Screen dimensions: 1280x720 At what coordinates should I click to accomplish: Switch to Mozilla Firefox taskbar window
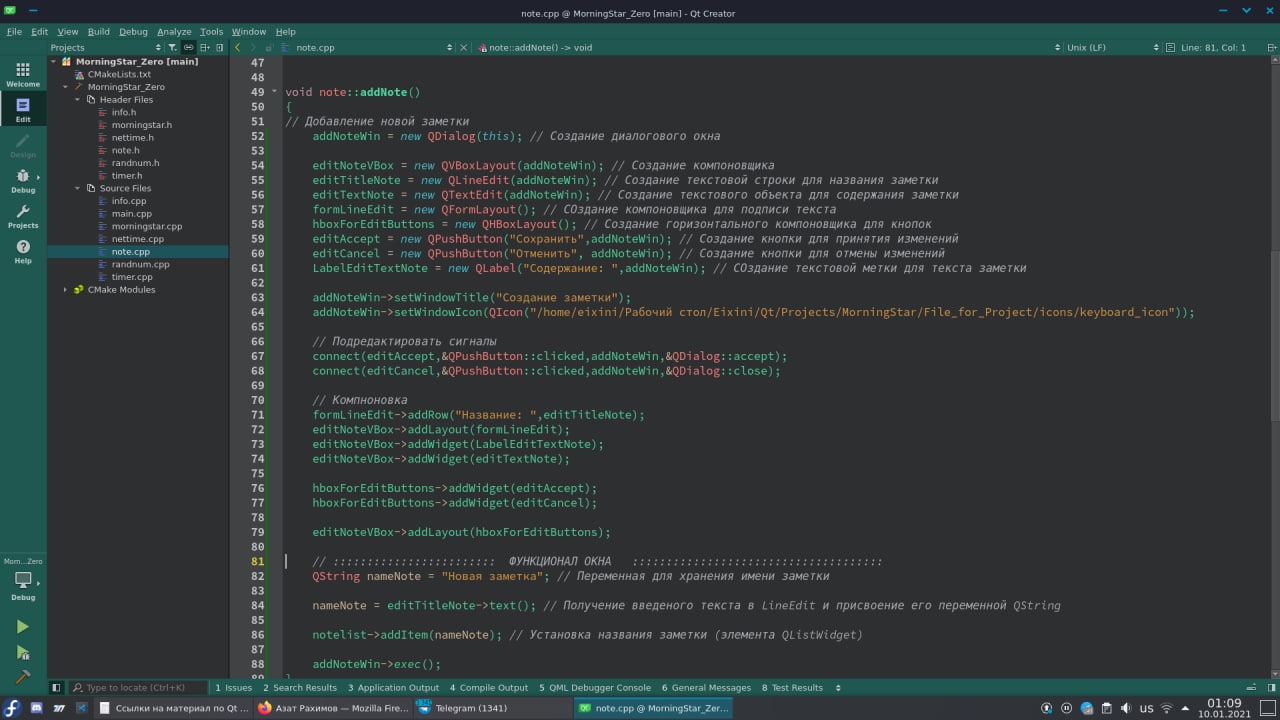(332, 708)
